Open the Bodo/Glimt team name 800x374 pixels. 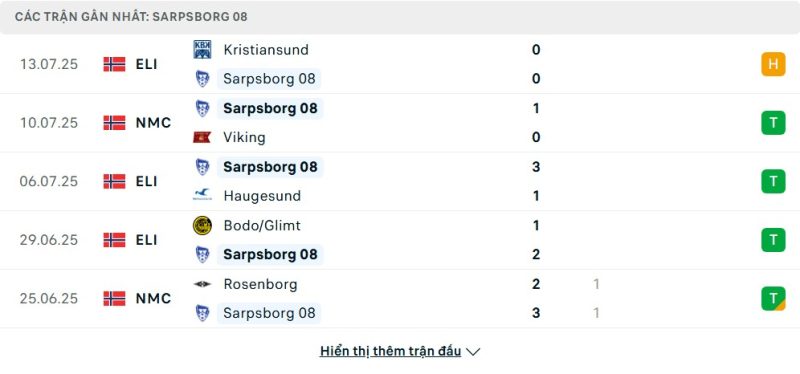pyautogui.click(x=262, y=226)
